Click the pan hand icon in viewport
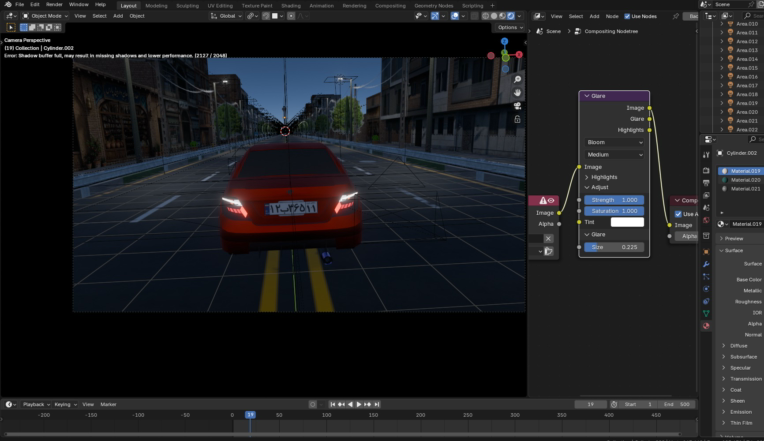This screenshot has height=441, width=764. click(517, 93)
